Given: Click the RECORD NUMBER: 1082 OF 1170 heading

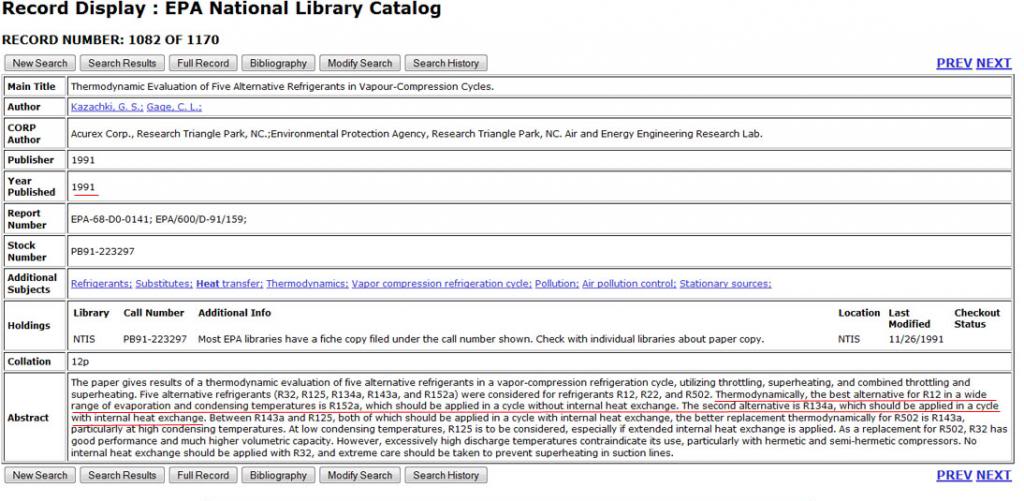Looking at the screenshot, I should [x=110, y=40].
